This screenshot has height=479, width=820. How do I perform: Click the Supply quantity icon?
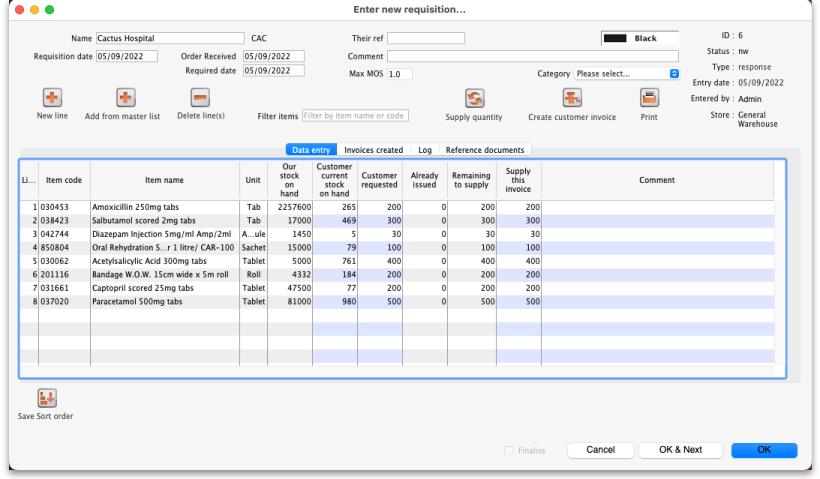click(x=473, y=98)
